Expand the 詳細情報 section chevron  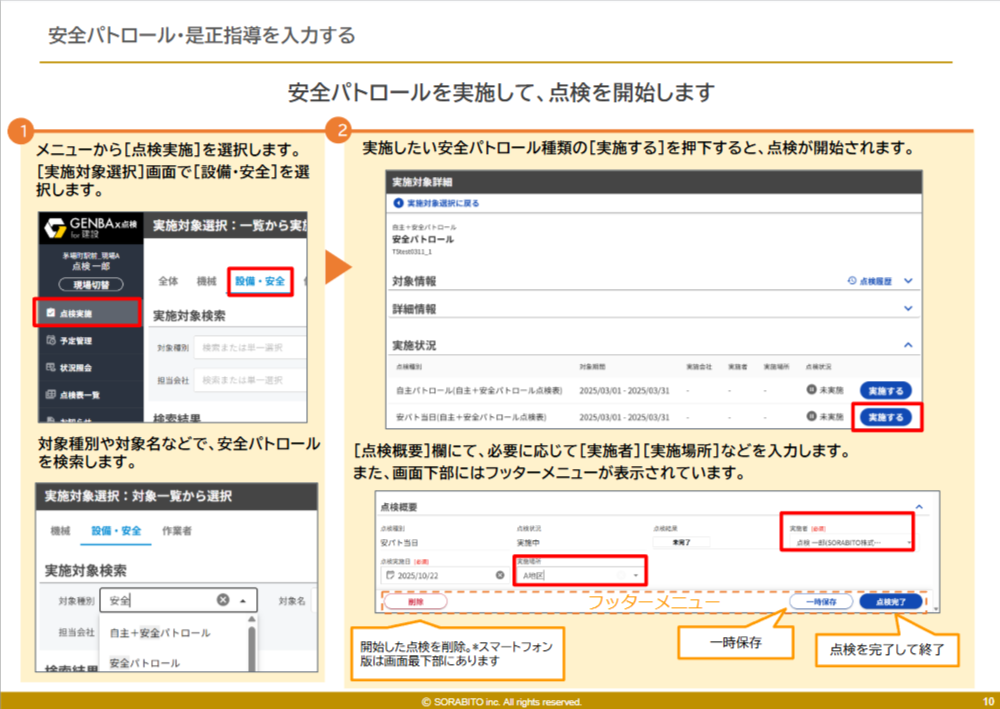[x=908, y=310]
